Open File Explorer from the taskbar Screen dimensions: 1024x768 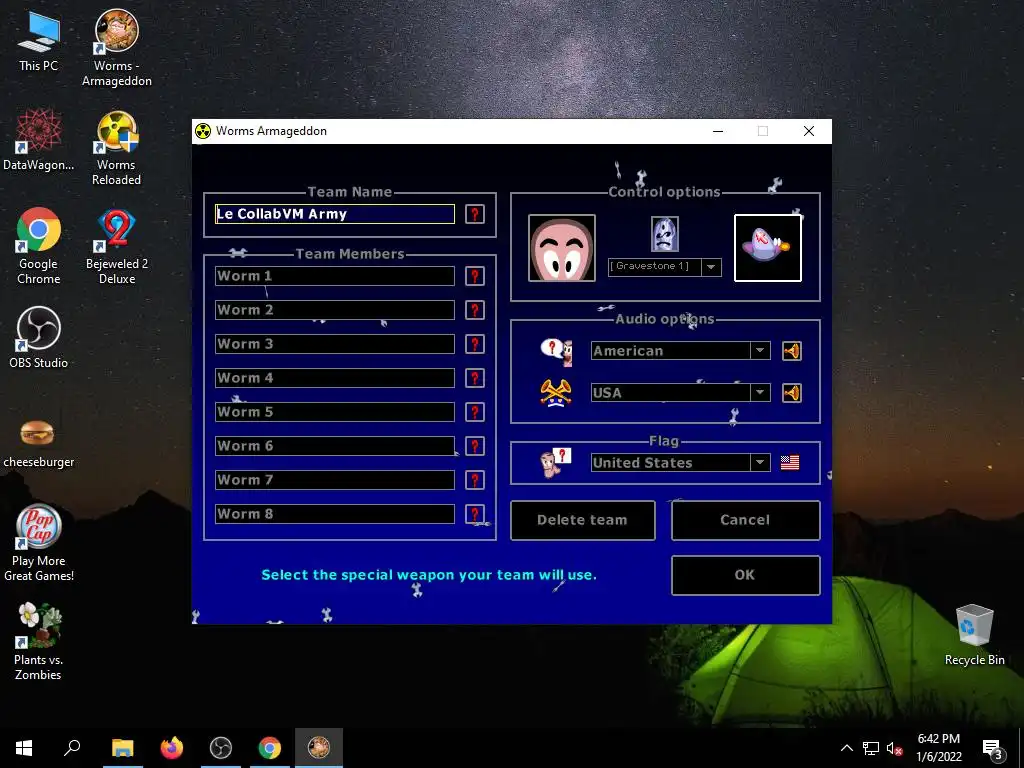pyautogui.click(x=122, y=748)
